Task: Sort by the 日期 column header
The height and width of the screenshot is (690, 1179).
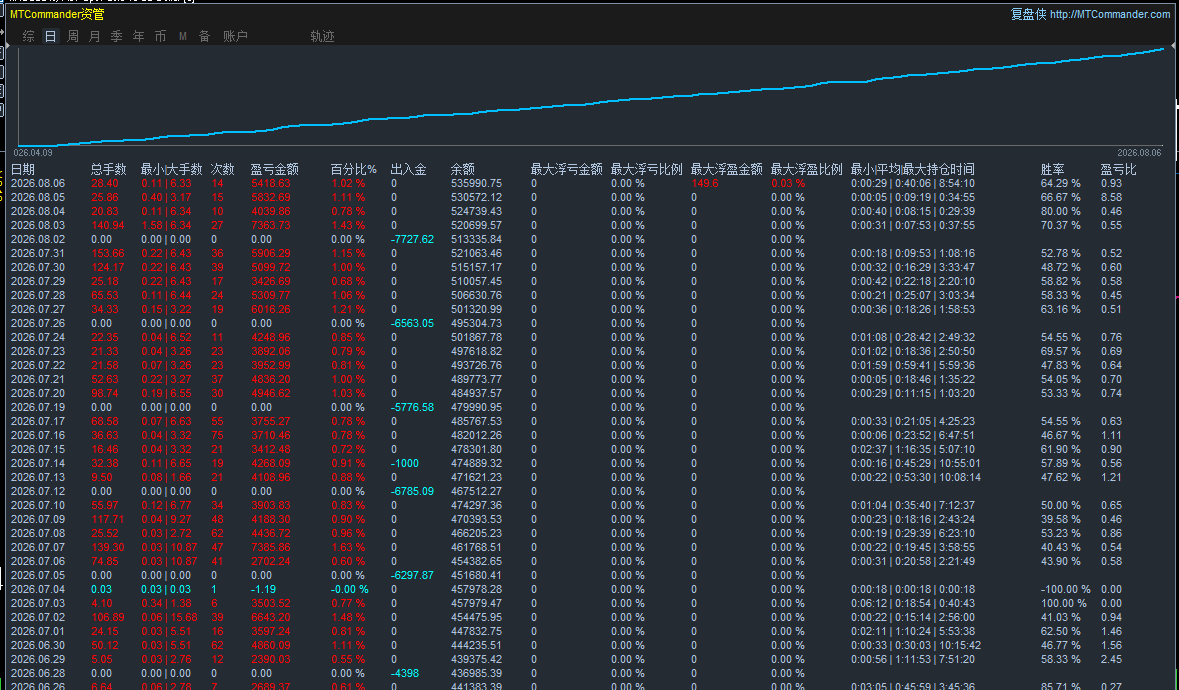Action: point(23,169)
